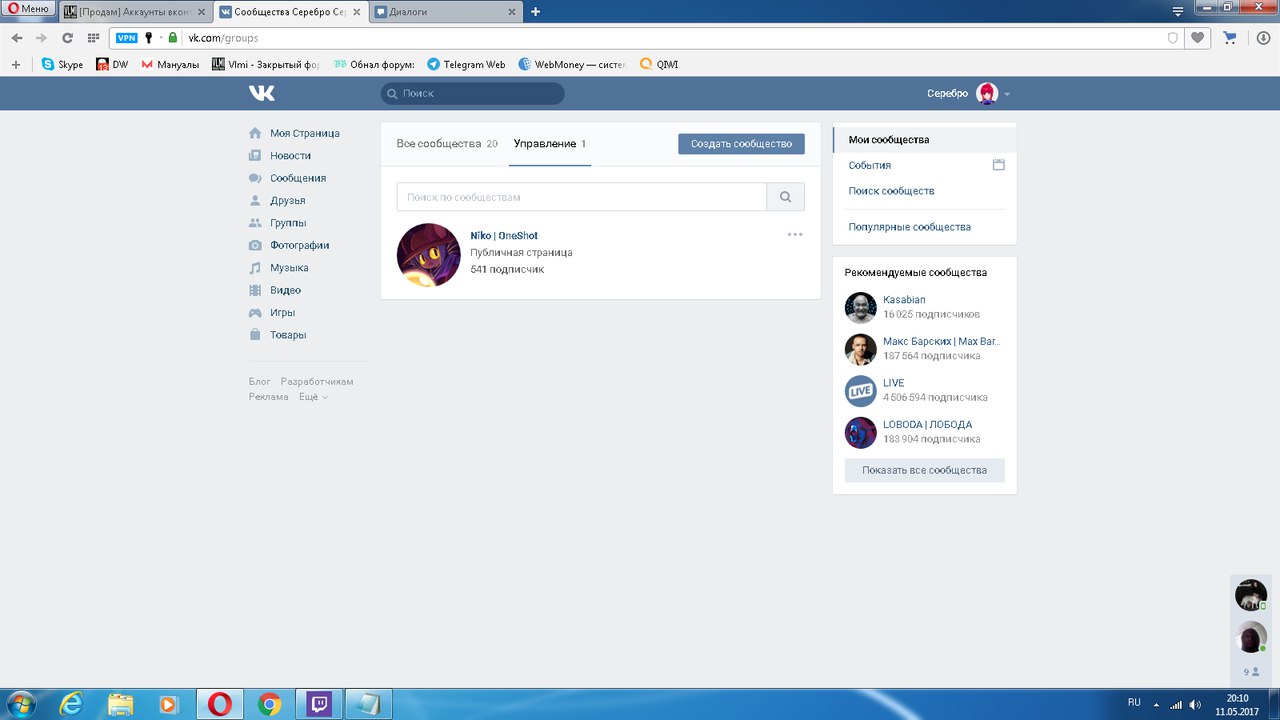Click the VK logo in header
Screen dimensions: 1280x720
(x=262, y=93)
